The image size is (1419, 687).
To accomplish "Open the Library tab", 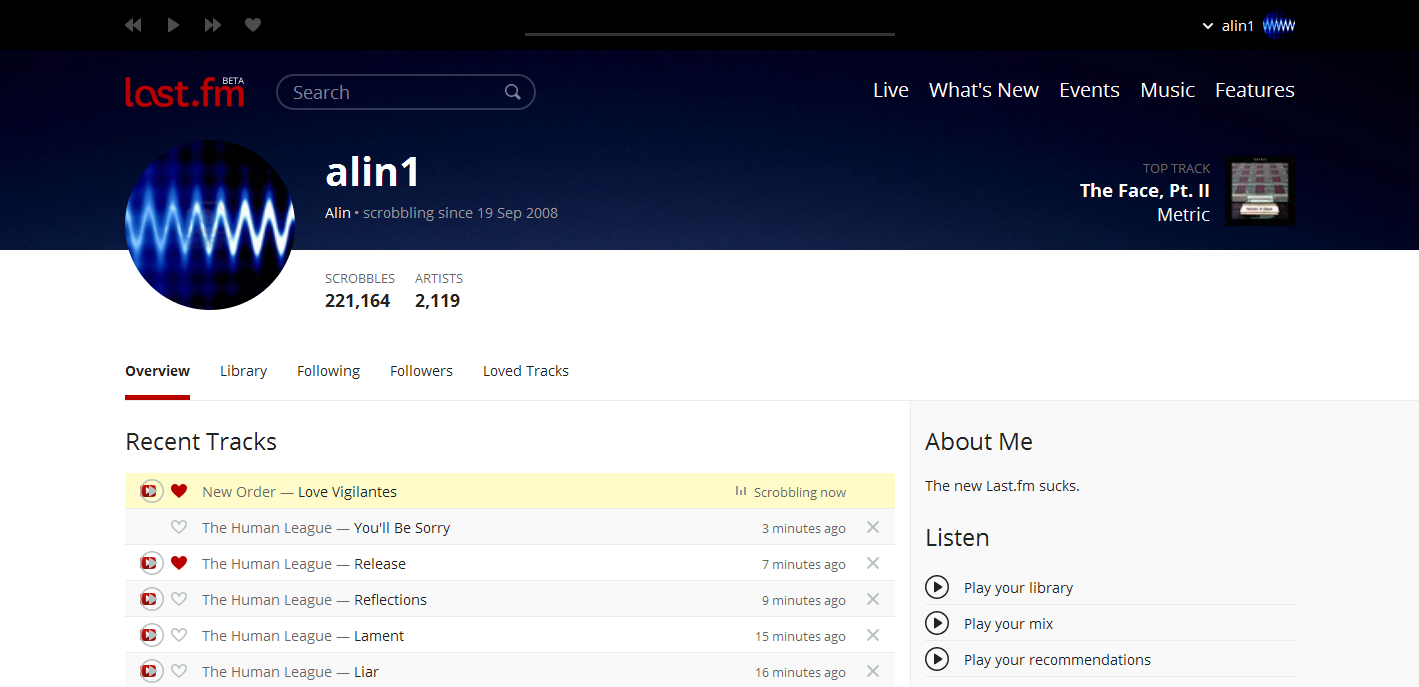I will pyautogui.click(x=243, y=370).
